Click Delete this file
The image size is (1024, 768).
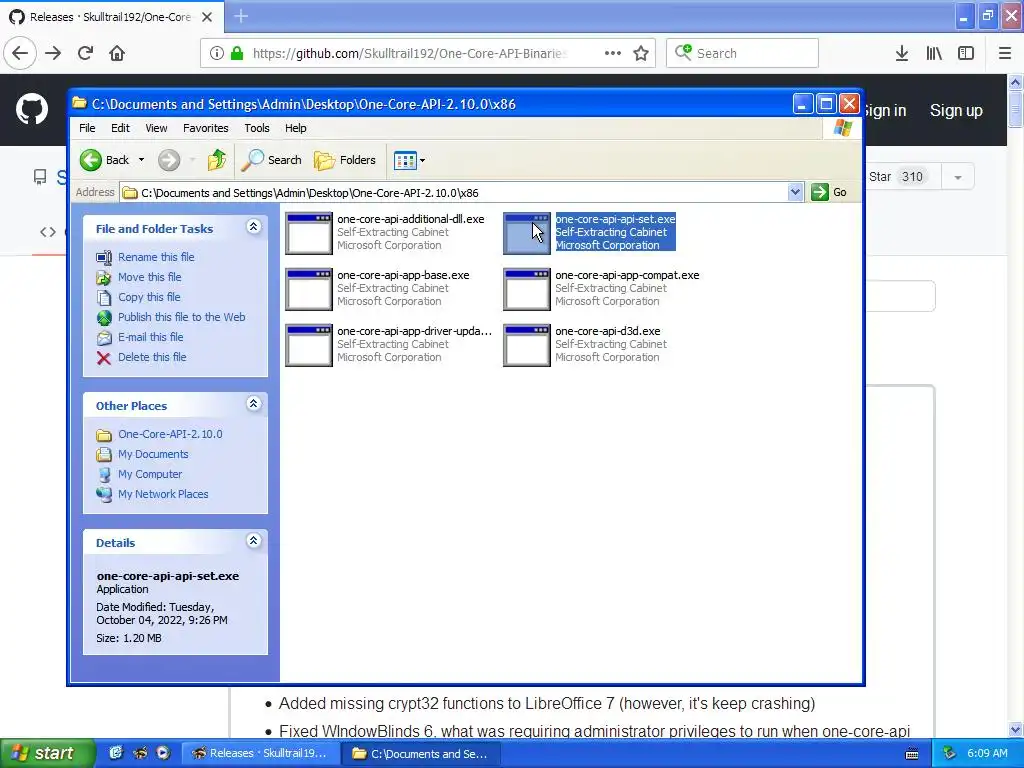coord(152,357)
